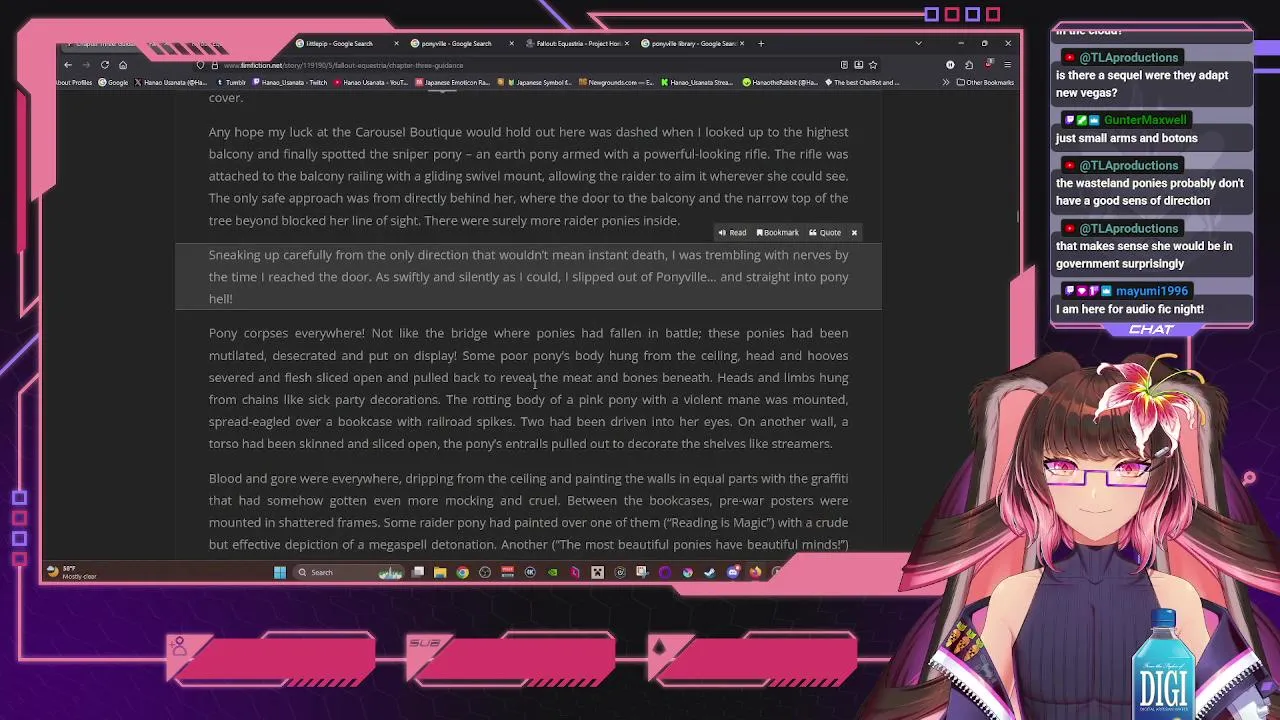Open the Firefox application menu
The image size is (1280, 720).
click(x=1007, y=65)
